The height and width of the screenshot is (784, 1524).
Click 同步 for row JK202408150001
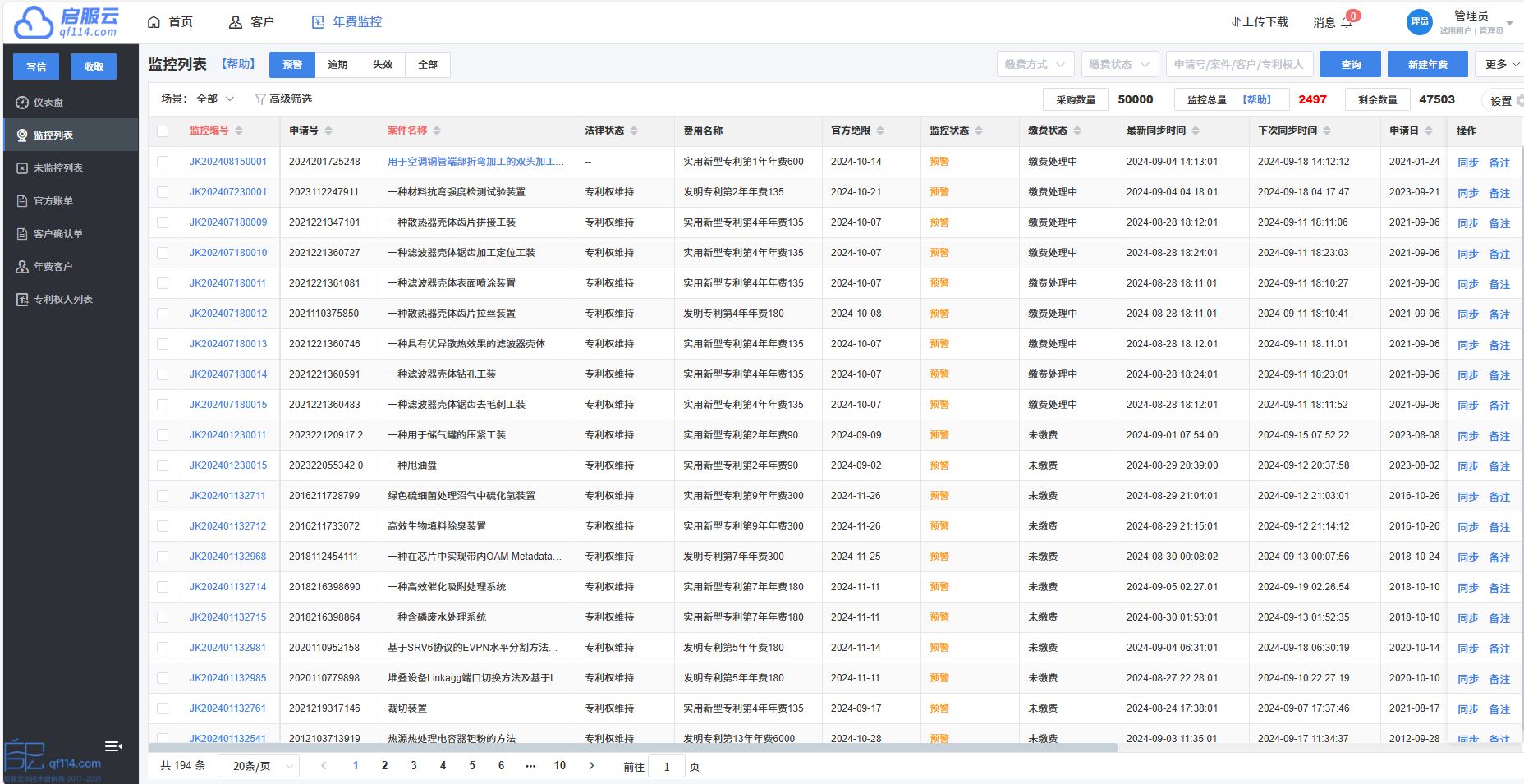coord(1468,163)
